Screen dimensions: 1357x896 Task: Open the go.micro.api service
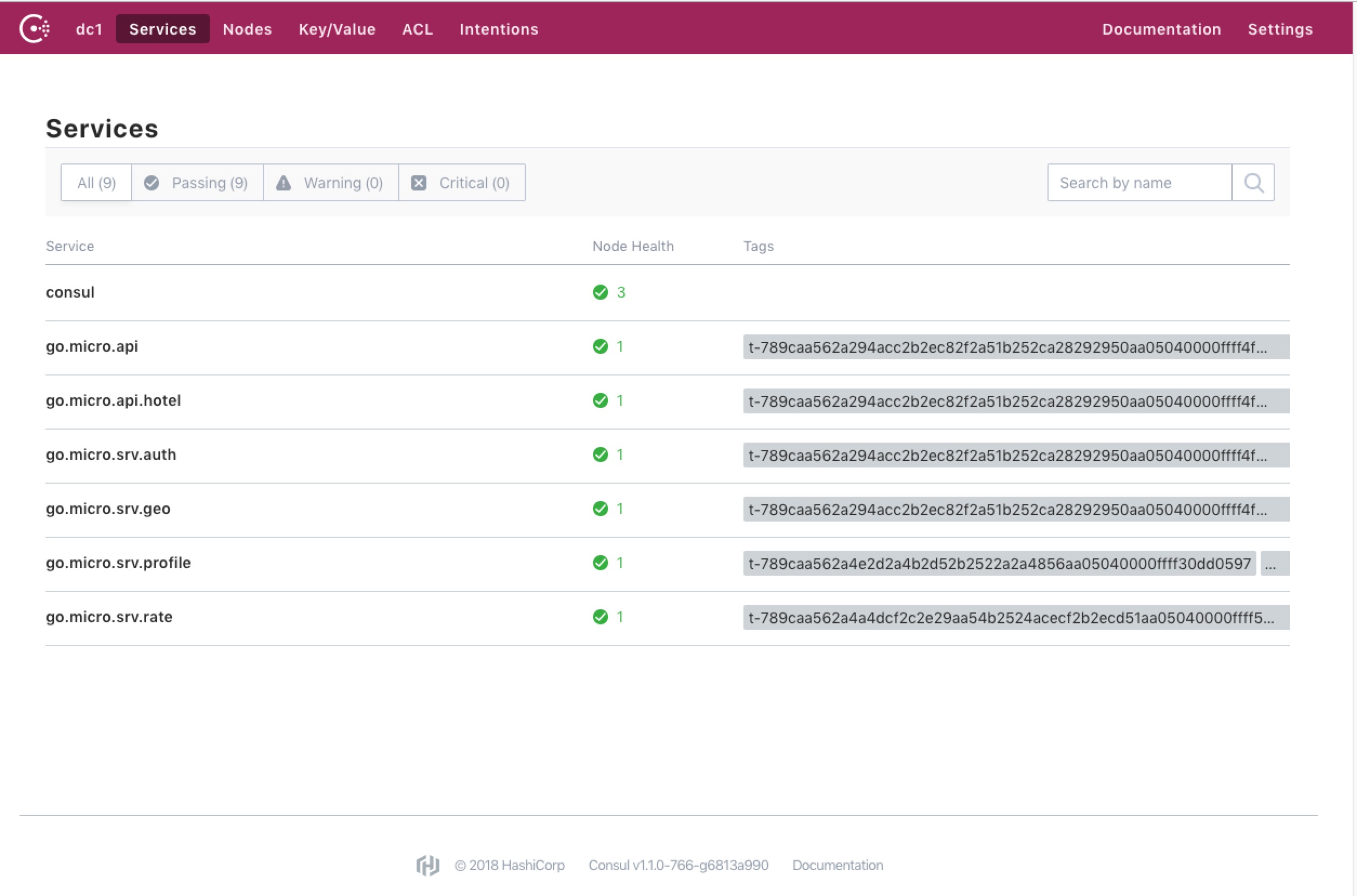click(x=92, y=346)
